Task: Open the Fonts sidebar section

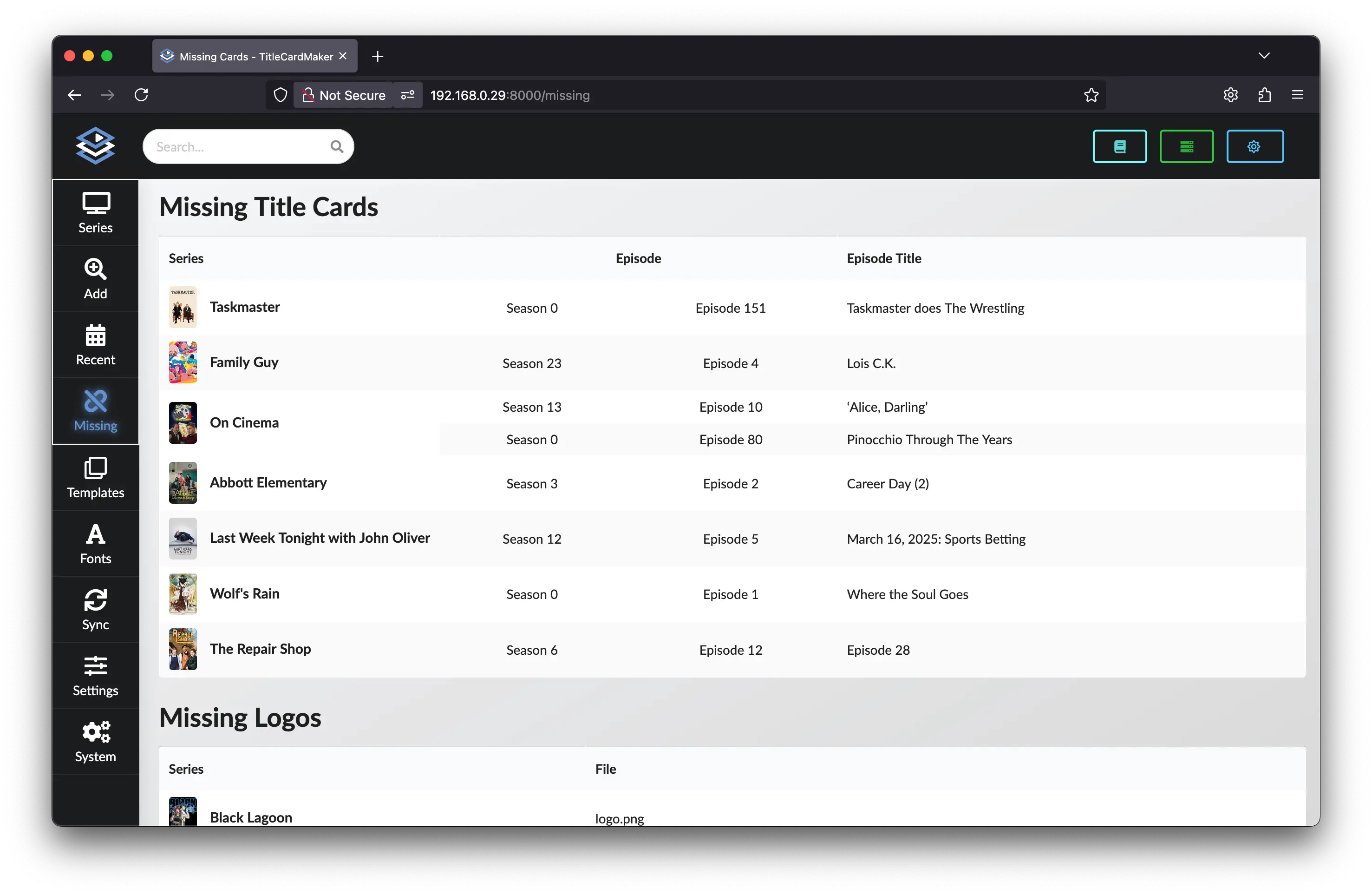Action: coord(95,543)
